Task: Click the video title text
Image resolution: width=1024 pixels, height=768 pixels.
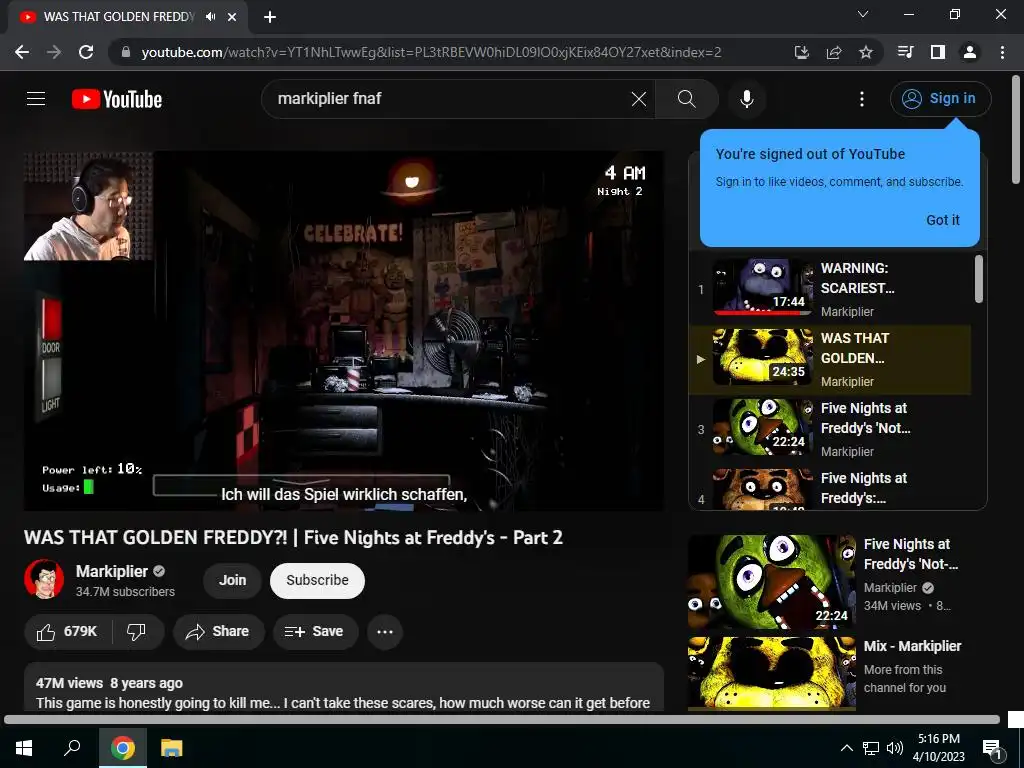Action: tap(293, 537)
